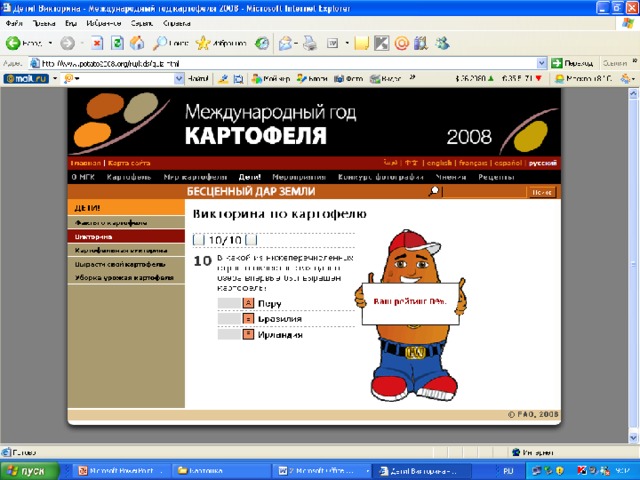
Task: Click the site search input field
Action: click(x=484, y=192)
